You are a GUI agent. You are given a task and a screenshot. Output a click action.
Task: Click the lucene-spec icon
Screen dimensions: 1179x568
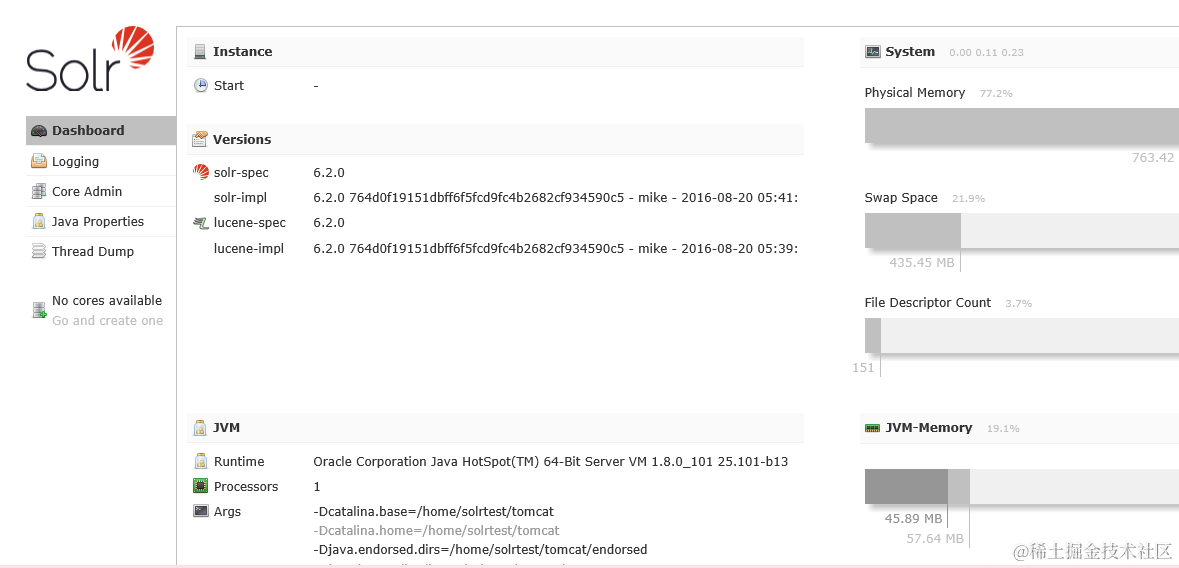click(x=201, y=223)
